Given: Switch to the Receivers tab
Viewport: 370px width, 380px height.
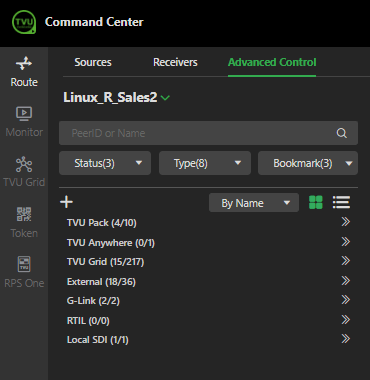Looking at the screenshot, I should 175,62.
